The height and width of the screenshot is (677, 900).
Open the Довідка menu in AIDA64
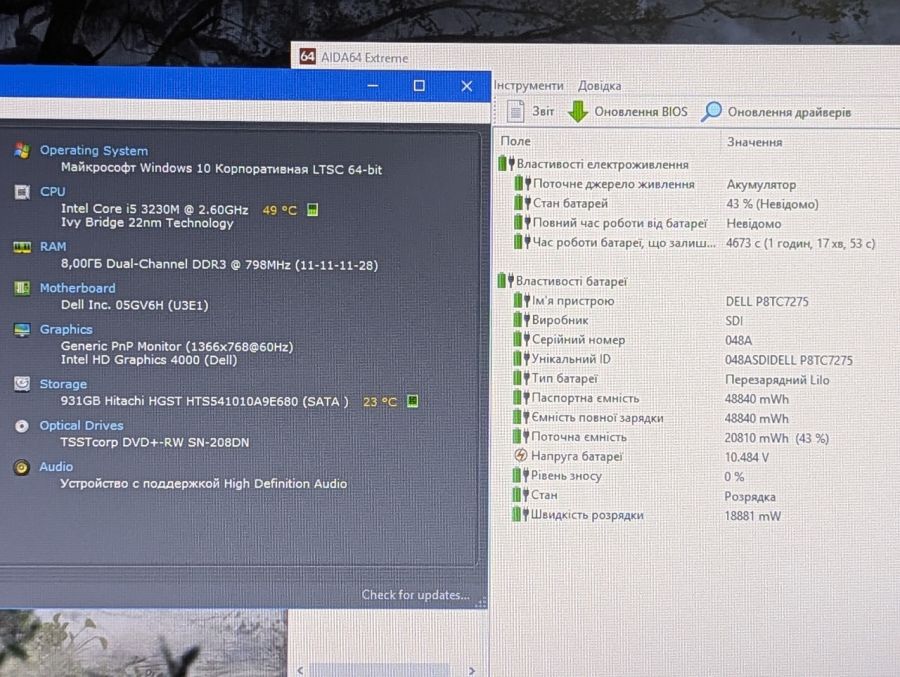click(x=599, y=86)
